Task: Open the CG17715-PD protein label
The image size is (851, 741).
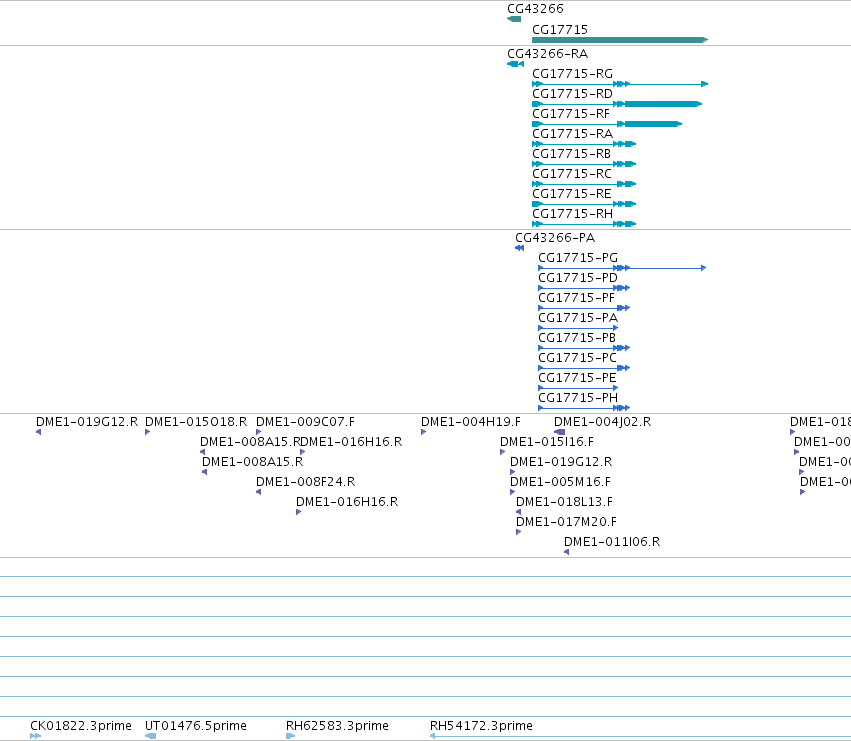Action: [577, 278]
